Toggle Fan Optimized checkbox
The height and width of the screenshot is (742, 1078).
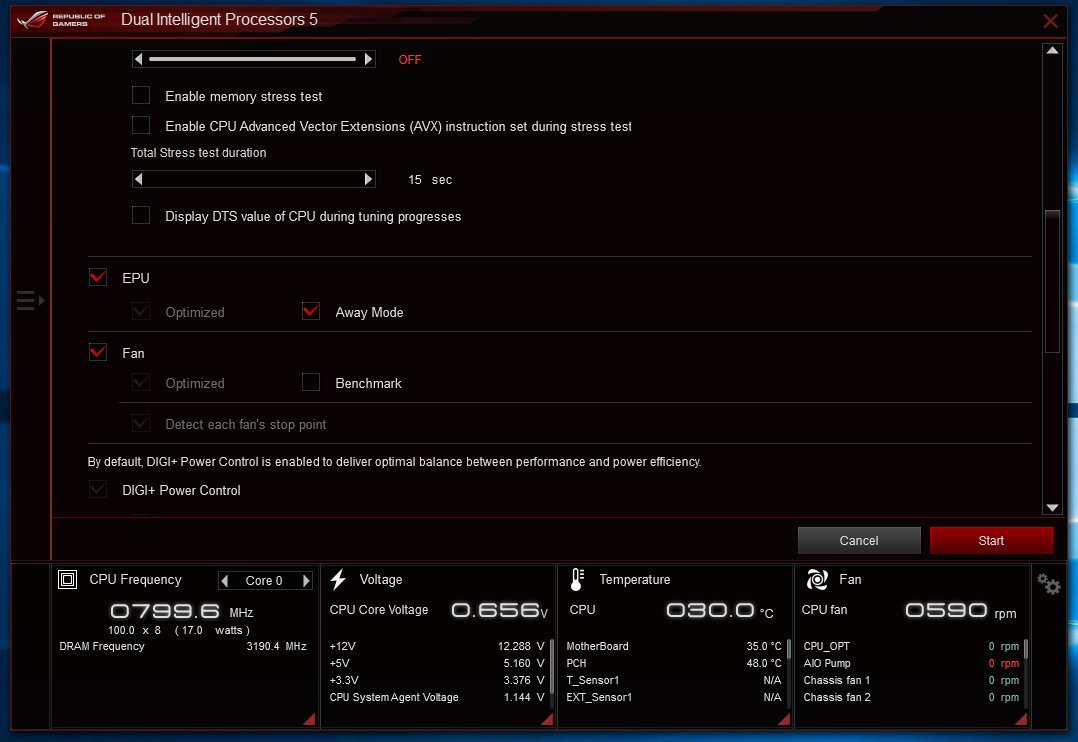coord(141,382)
